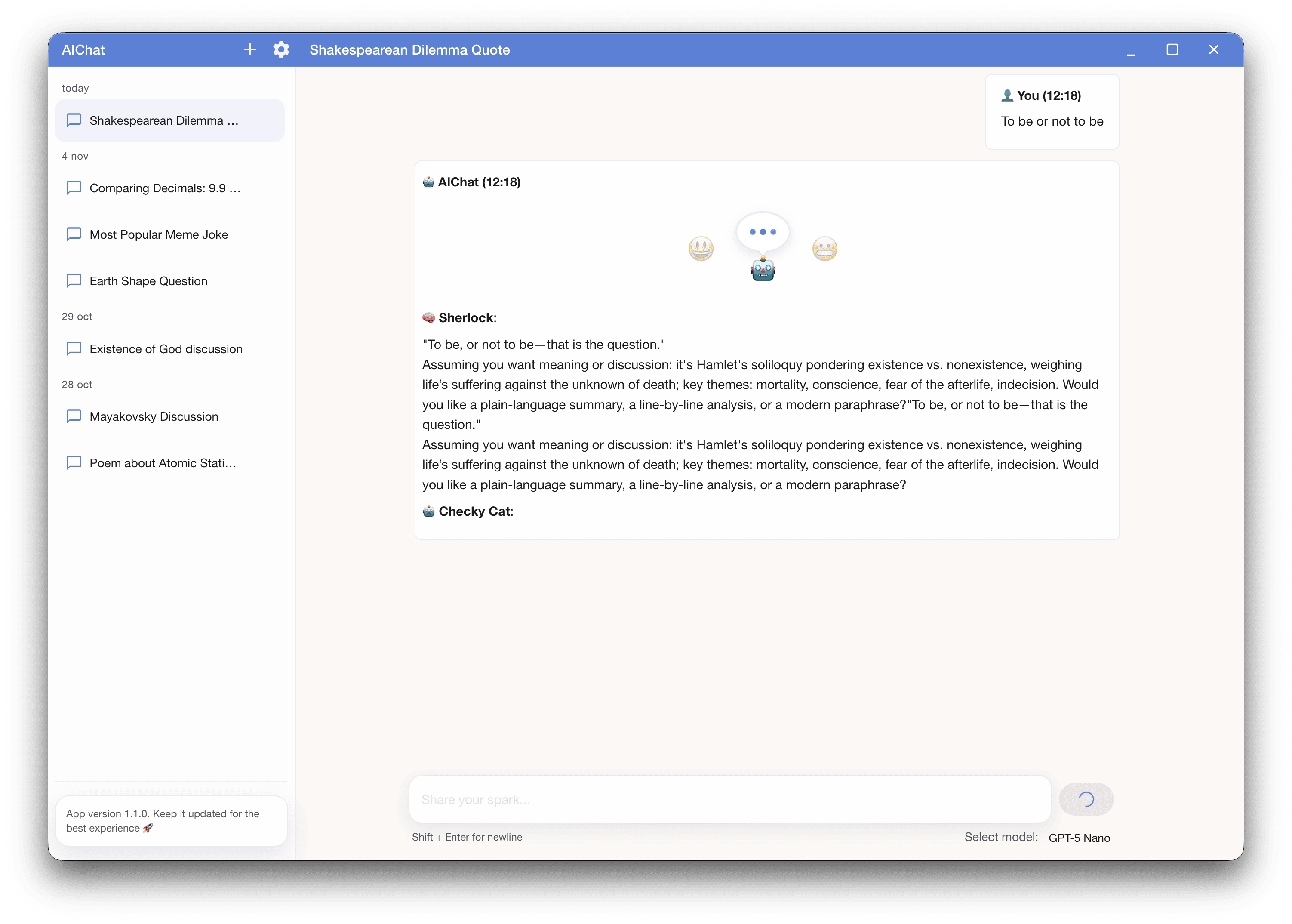Select Shakespearean Dilemma chat in sidebar
Image resolution: width=1292 pixels, height=924 pixels.
[x=164, y=120]
